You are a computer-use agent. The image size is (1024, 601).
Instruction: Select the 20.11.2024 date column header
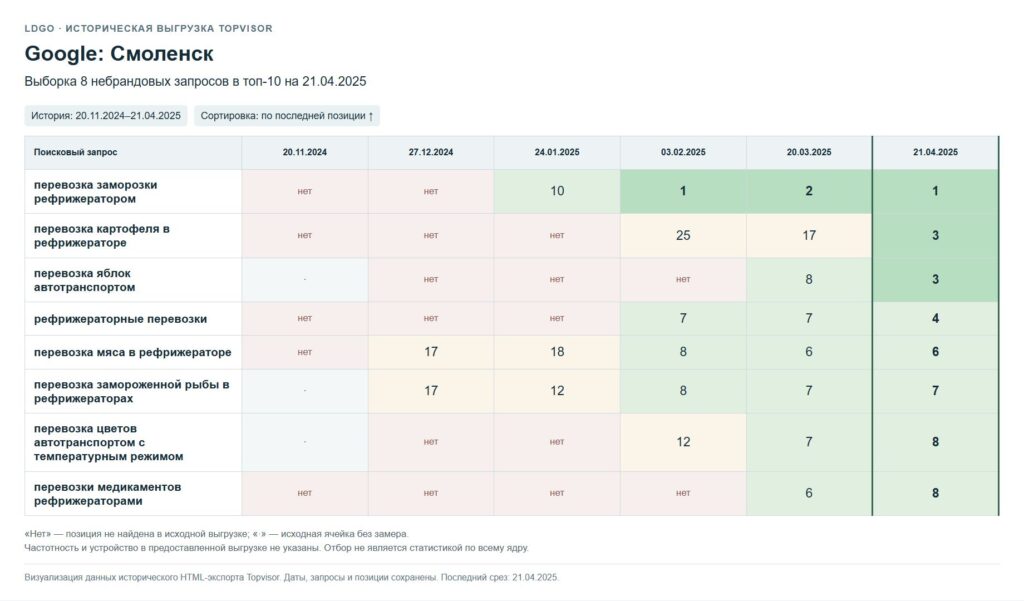tap(305, 152)
